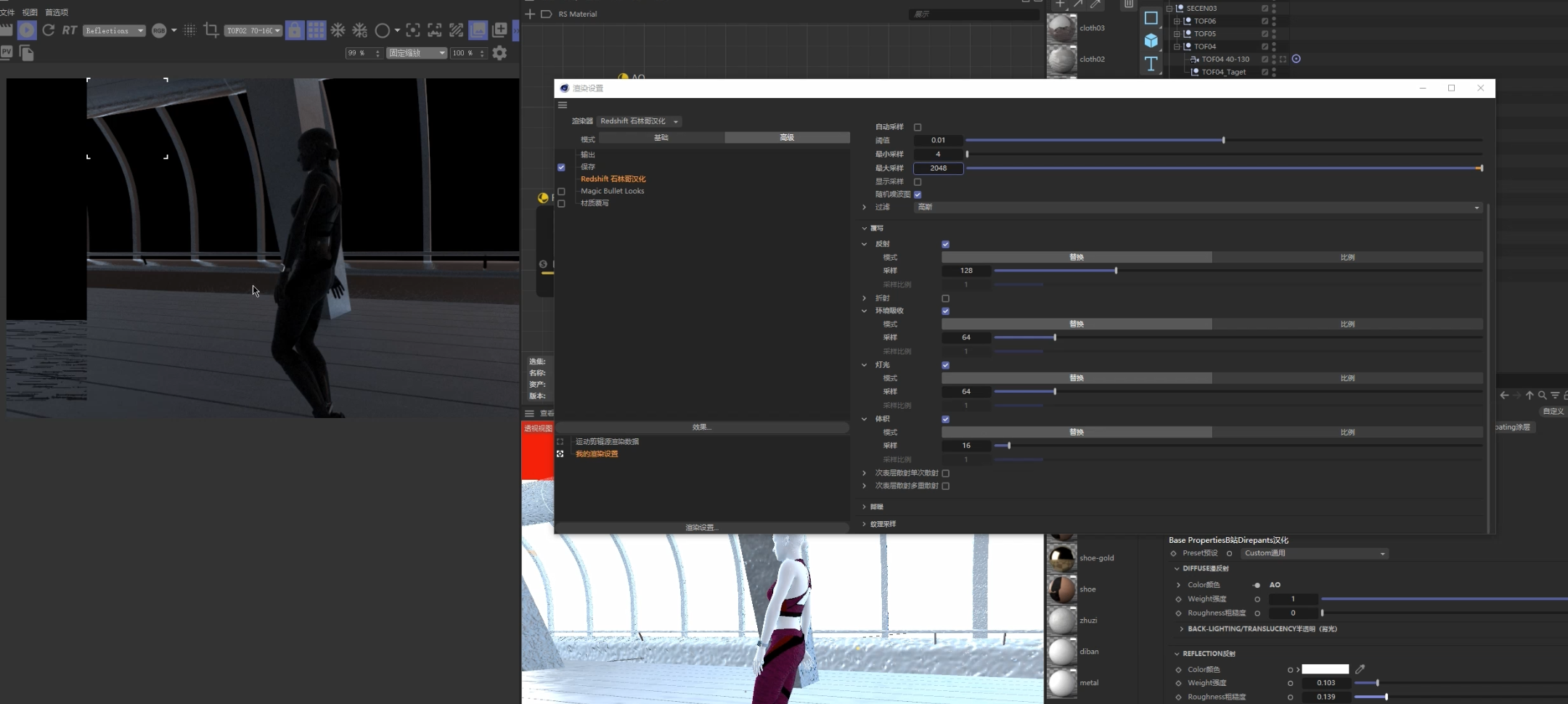1568x704 pixels.
Task: Open the 视图 menu
Action: (x=30, y=12)
